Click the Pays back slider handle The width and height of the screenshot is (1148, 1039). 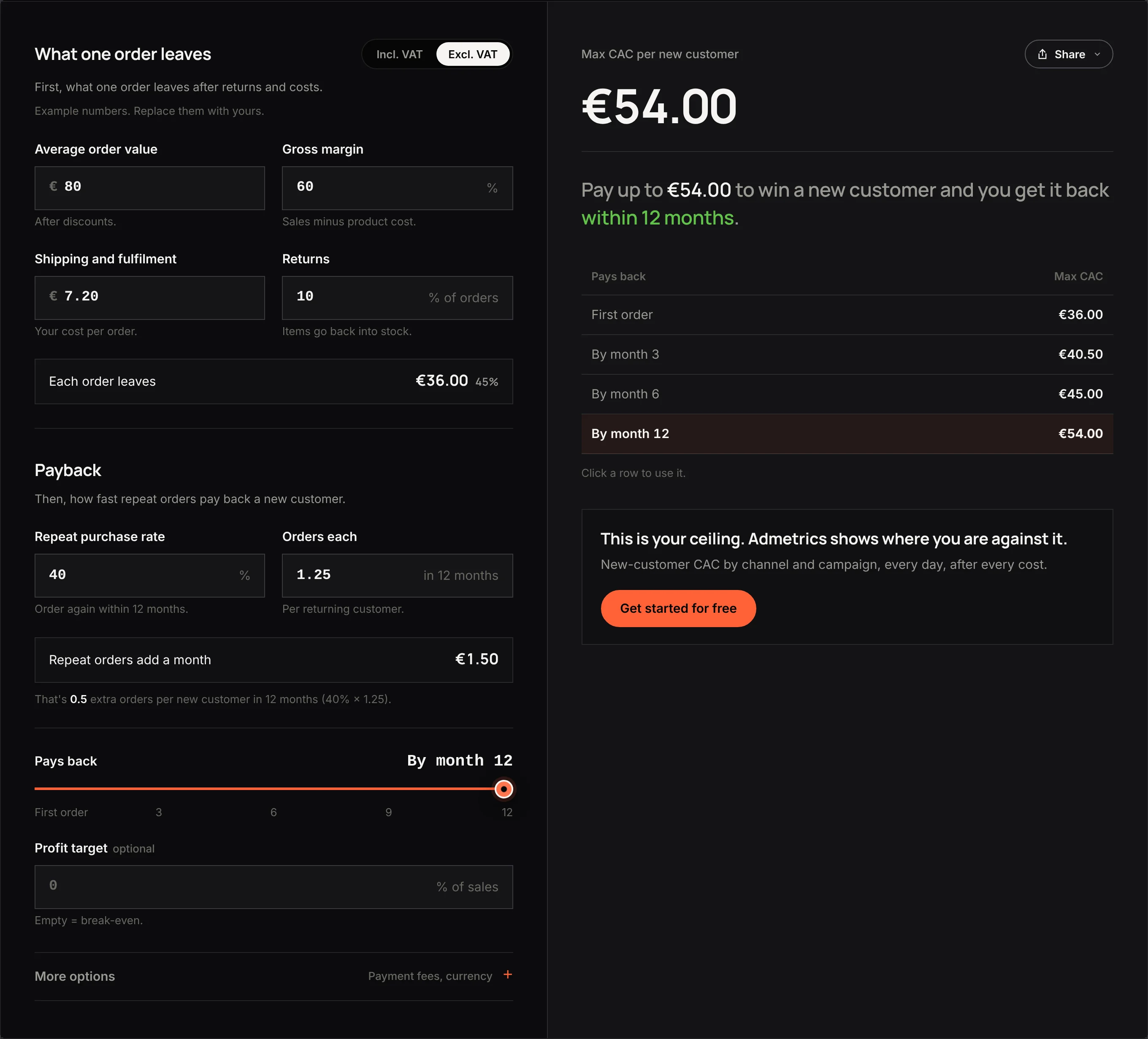(x=504, y=789)
